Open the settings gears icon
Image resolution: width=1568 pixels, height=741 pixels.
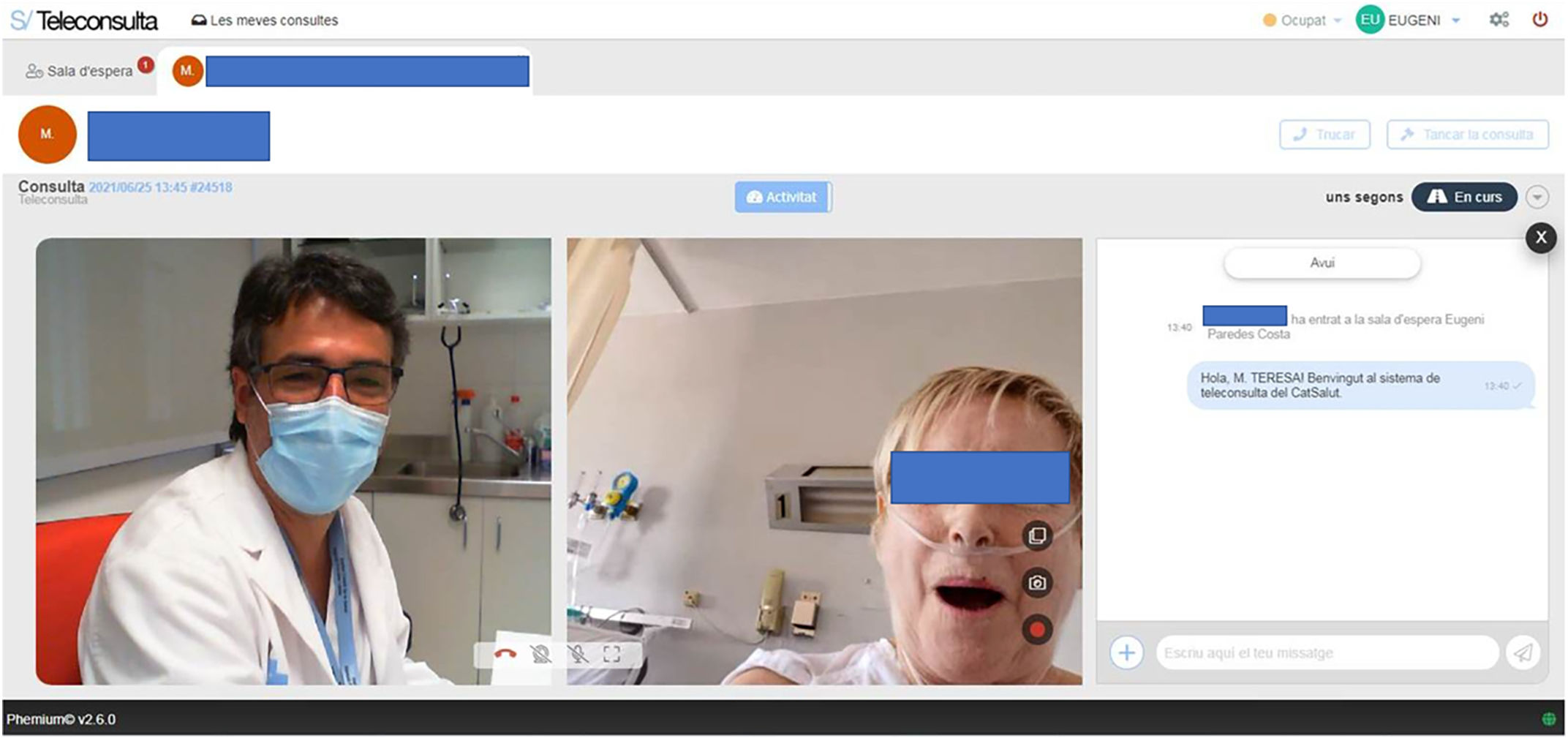[1499, 20]
